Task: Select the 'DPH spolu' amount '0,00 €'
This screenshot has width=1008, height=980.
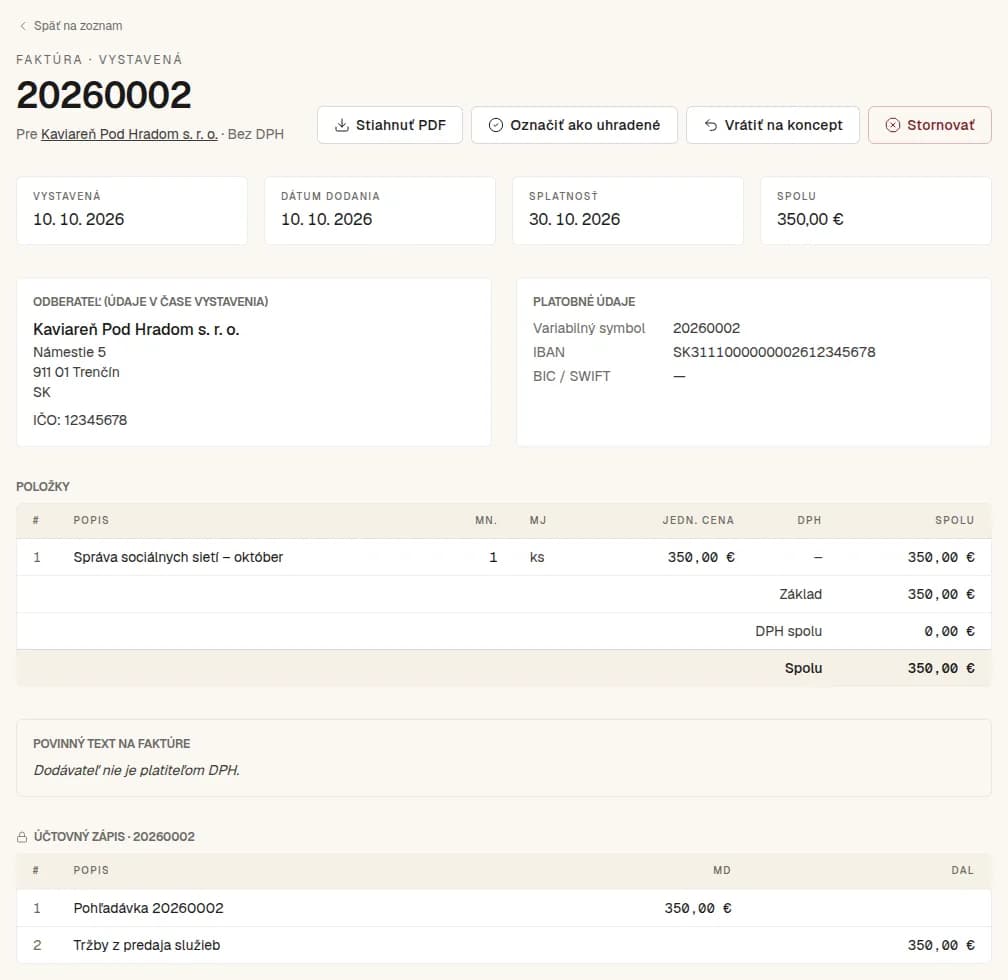Action: (x=950, y=631)
